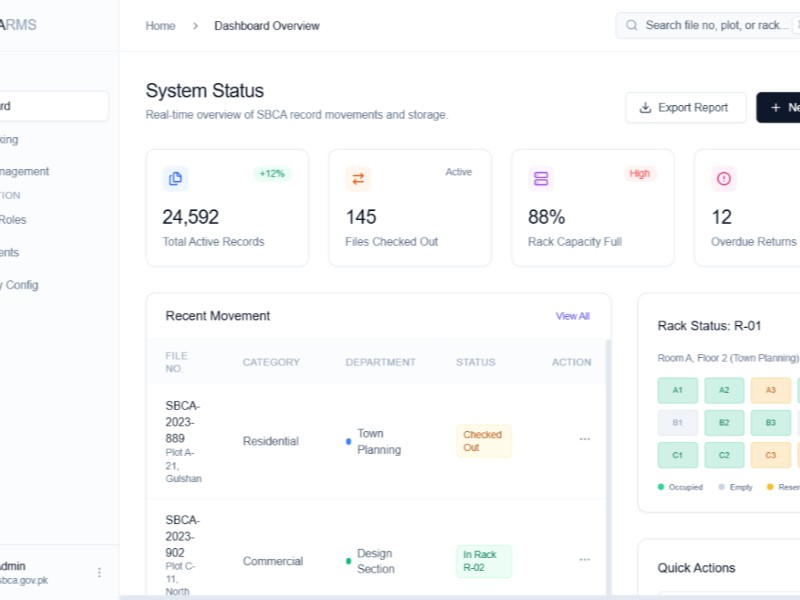Select the records icon on Total Active Records card
The height and width of the screenshot is (600, 800).
[x=176, y=178]
